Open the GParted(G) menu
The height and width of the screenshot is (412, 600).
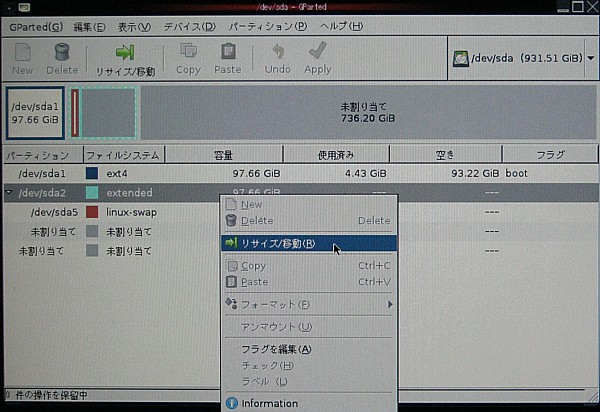pos(36,27)
